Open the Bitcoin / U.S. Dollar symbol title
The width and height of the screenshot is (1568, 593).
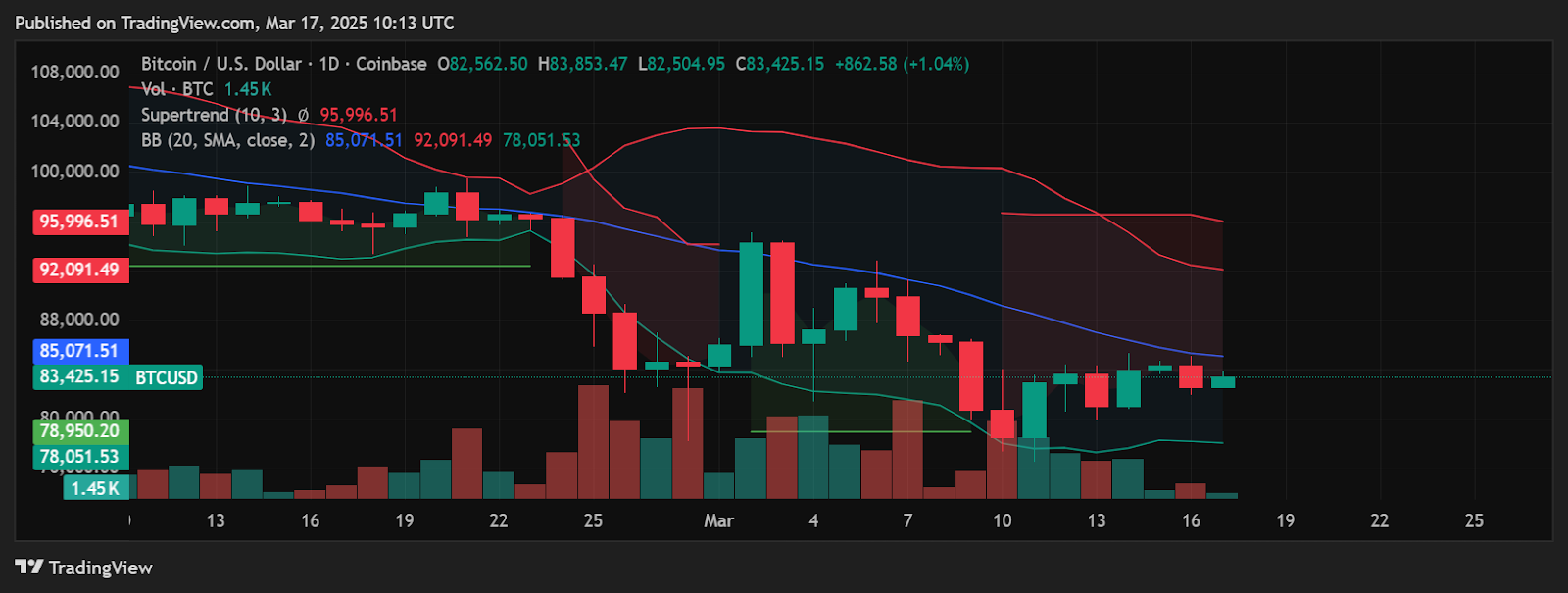pyautogui.click(x=220, y=64)
